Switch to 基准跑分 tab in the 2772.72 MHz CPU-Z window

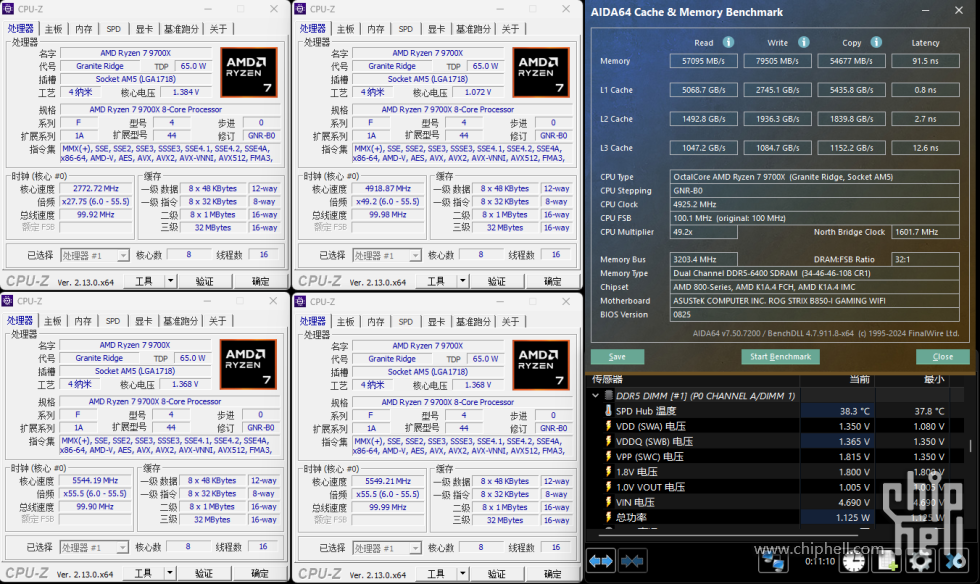click(x=181, y=29)
